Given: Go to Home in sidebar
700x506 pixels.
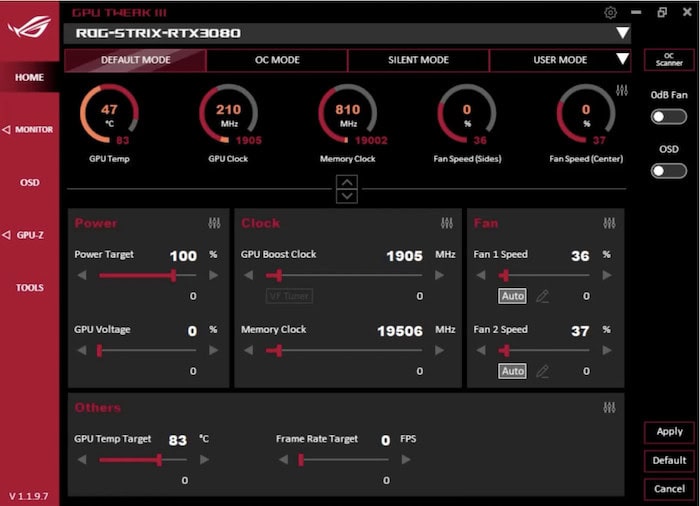Looking at the screenshot, I should [x=29, y=77].
